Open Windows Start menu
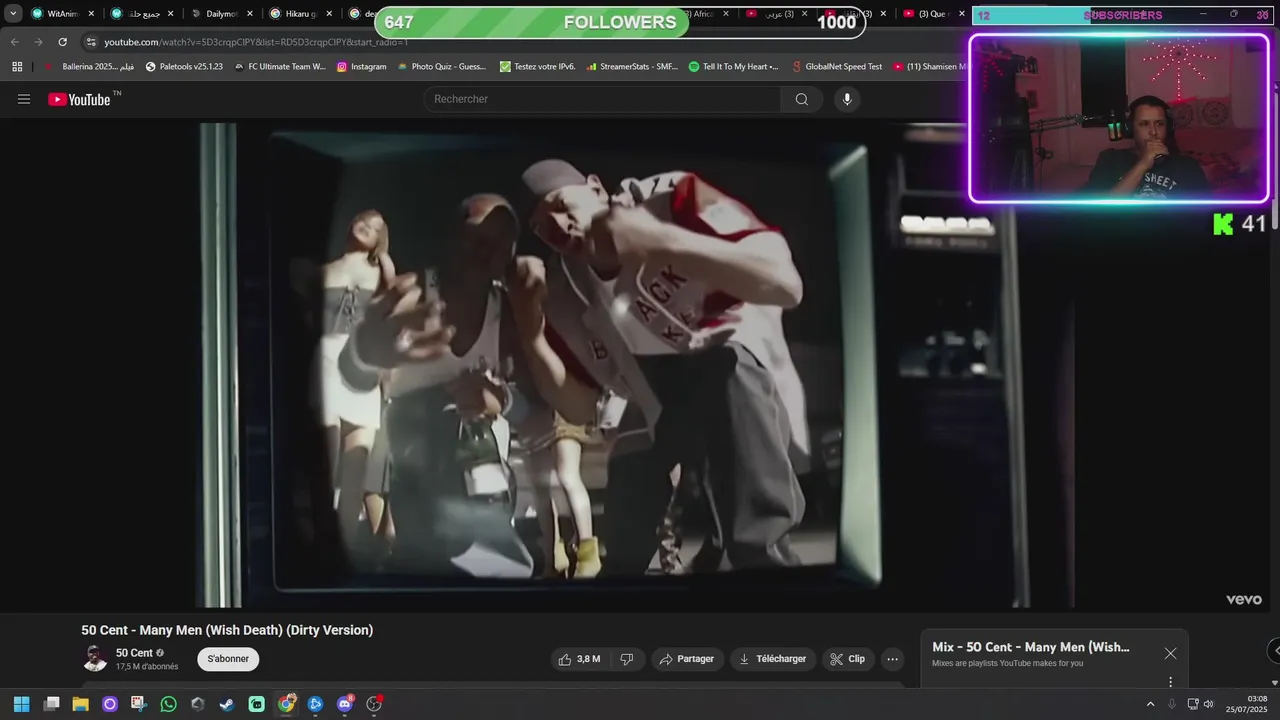The image size is (1280, 720). click(21, 704)
